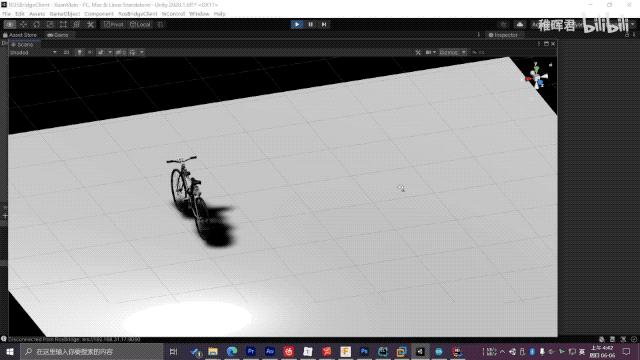
Task: Open the Gizmos dropdown
Action: coord(453,52)
